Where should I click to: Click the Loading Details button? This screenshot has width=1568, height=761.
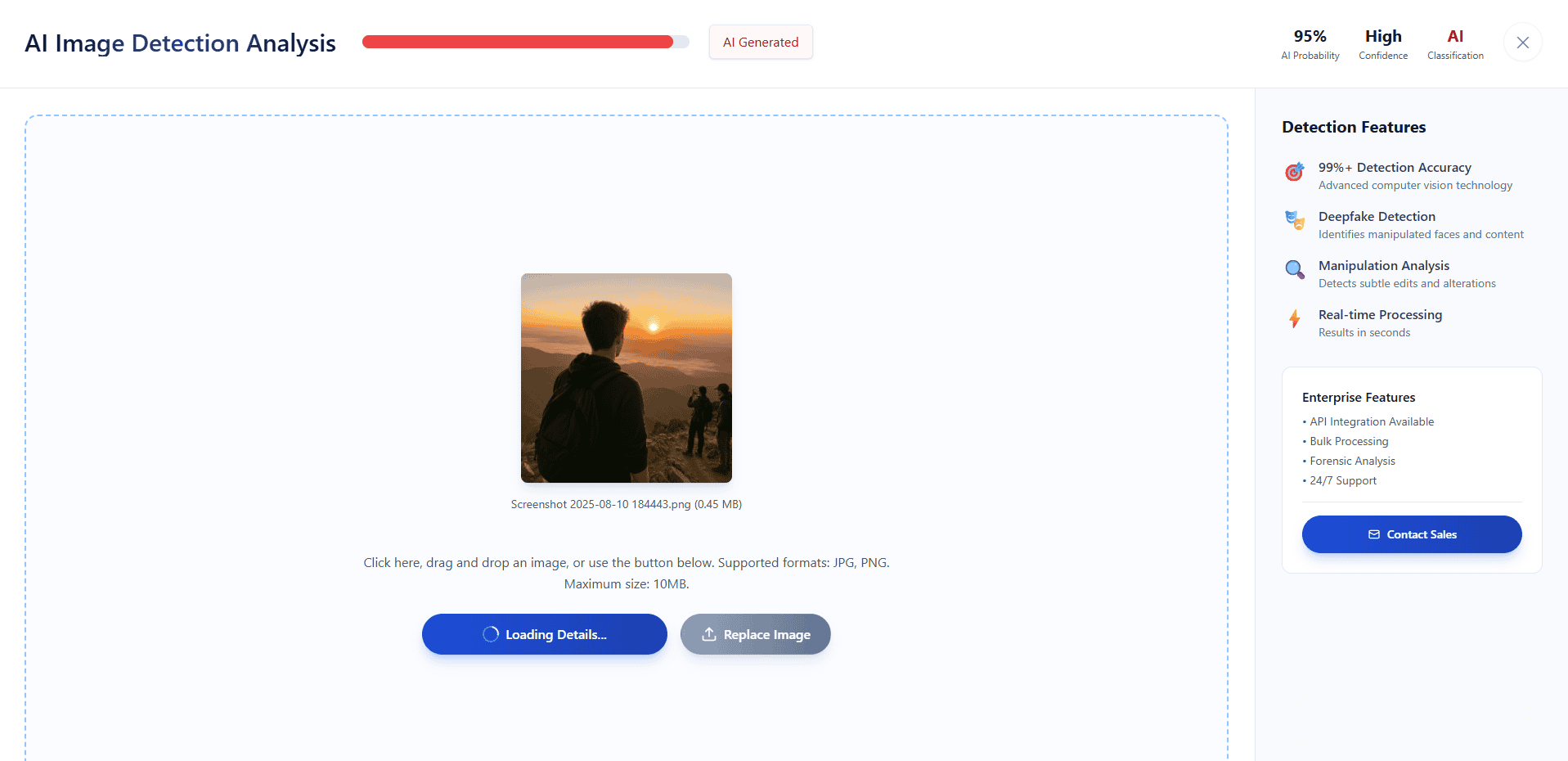[545, 634]
